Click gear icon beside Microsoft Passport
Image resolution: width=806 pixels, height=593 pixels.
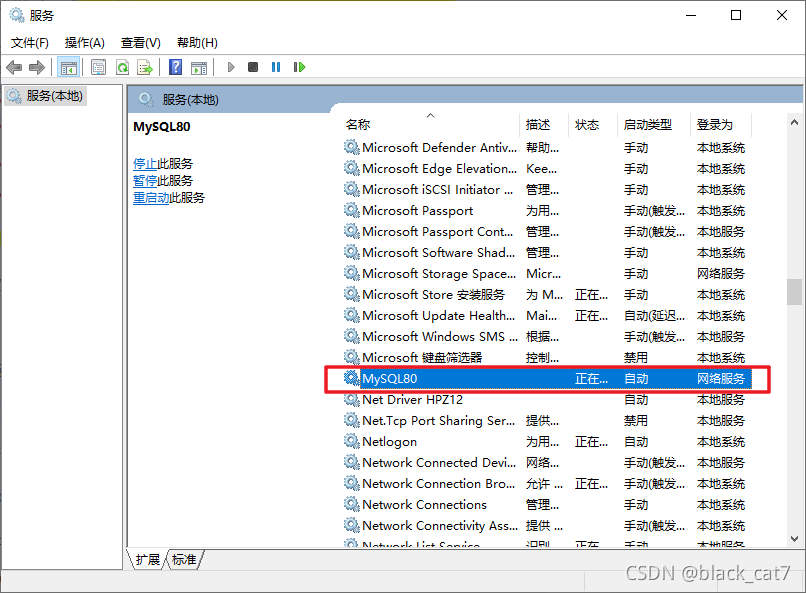pos(352,211)
